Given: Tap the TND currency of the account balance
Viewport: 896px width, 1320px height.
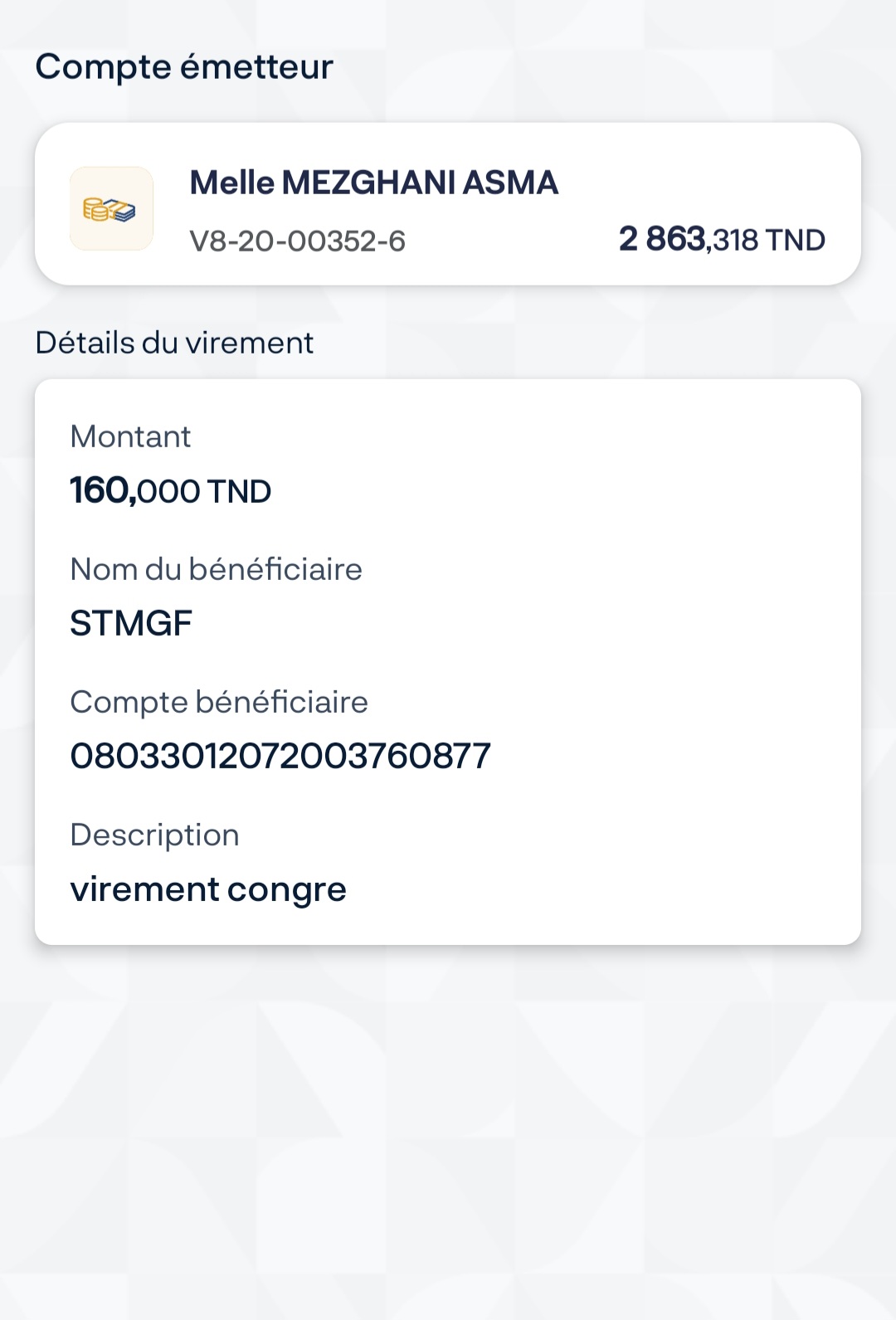Looking at the screenshot, I should coord(795,241).
